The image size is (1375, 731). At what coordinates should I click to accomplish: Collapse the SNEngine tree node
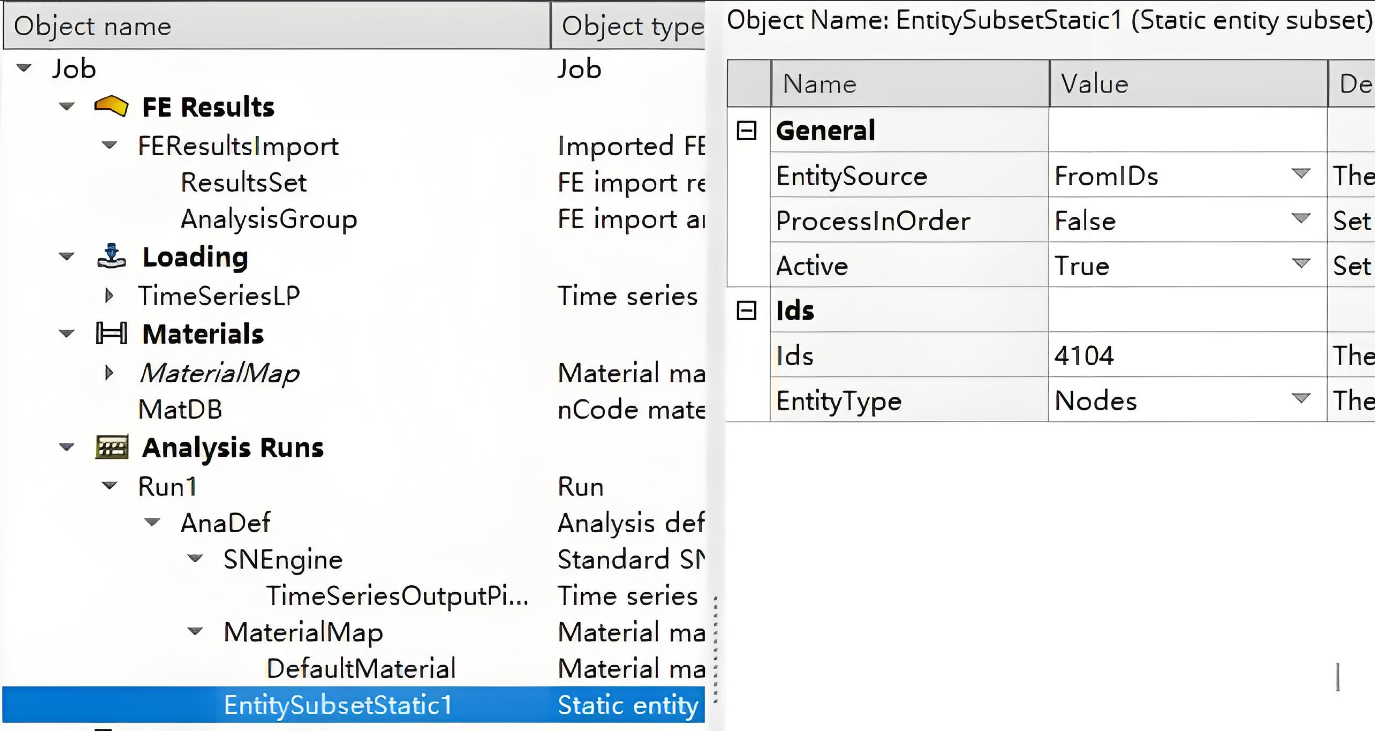click(x=196, y=560)
